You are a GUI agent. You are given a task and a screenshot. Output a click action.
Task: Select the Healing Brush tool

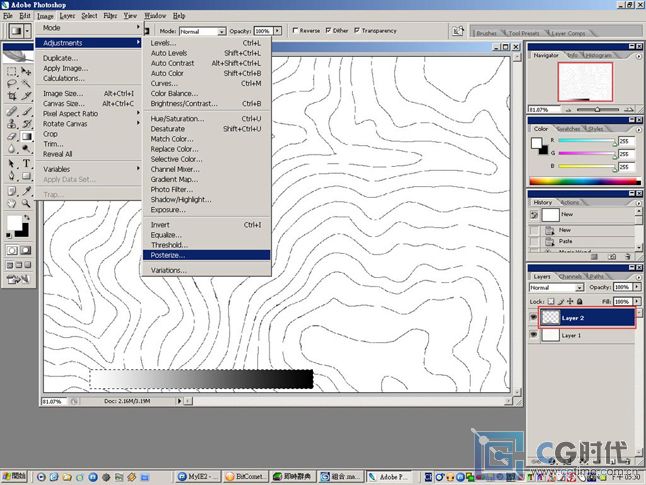point(12,111)
